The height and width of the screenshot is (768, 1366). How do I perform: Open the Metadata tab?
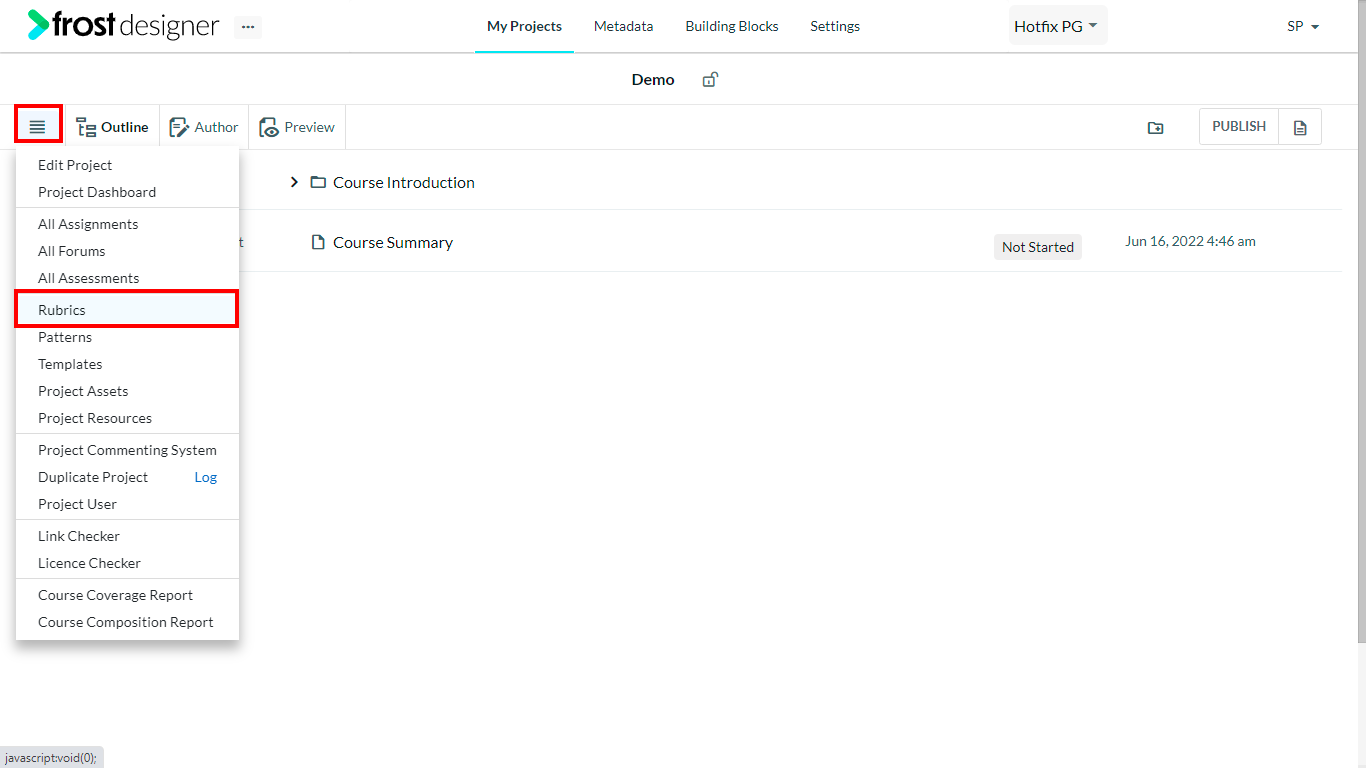pyautogui.click(x=623, y=26)
